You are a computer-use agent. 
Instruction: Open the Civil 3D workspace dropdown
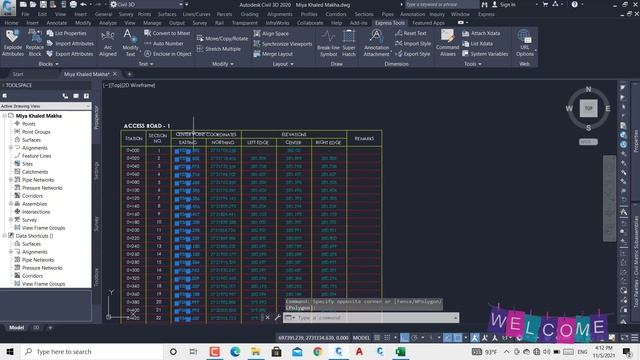[149, 4]
